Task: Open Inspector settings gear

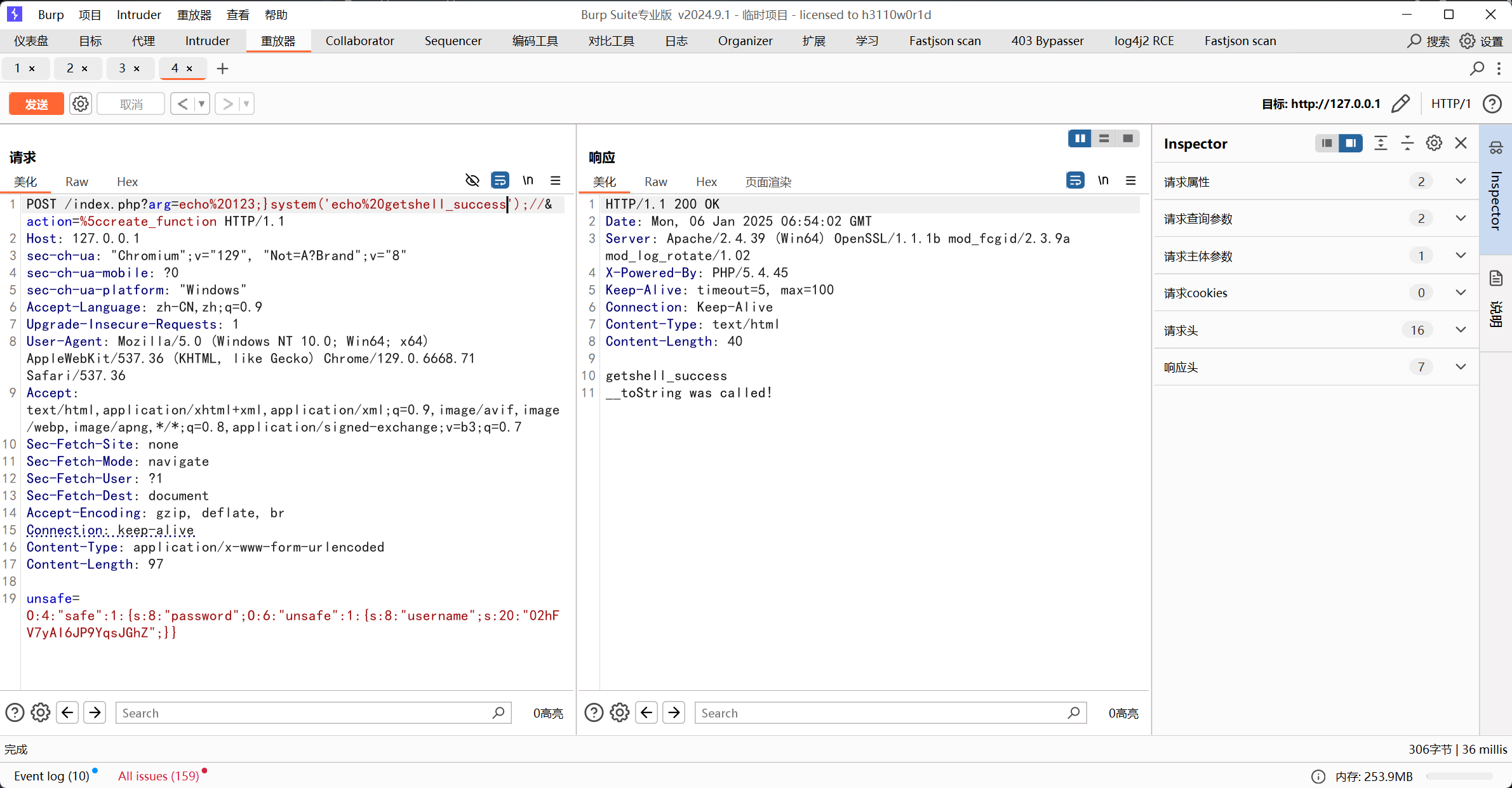Action: coord(1434,144)
